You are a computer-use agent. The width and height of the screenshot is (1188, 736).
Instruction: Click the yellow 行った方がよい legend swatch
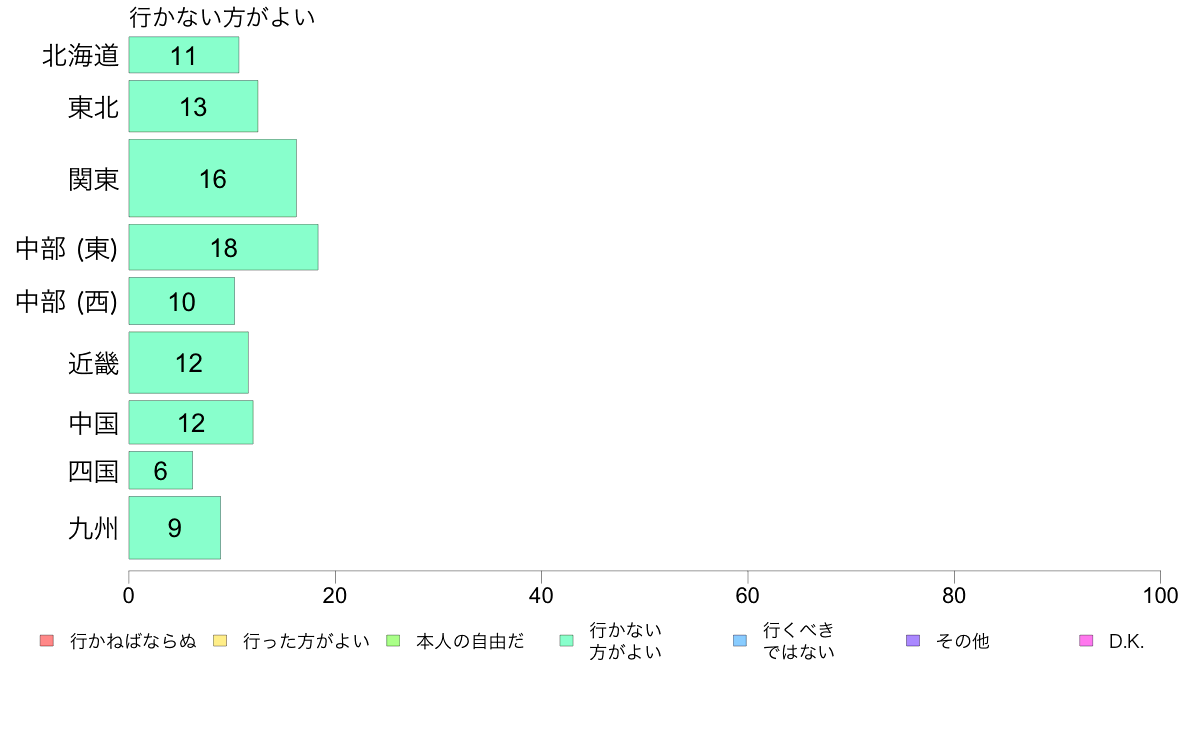220,641
